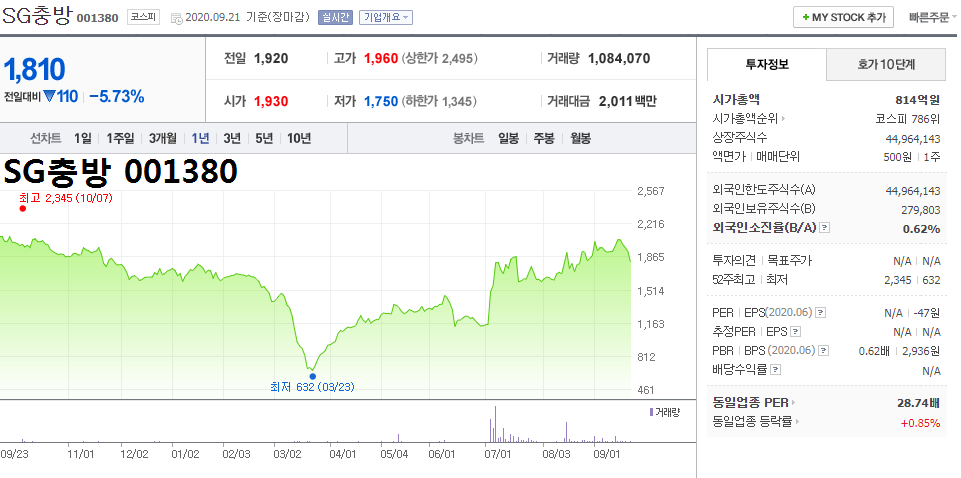Click the 시가 value 1,930

coord(271,102)
